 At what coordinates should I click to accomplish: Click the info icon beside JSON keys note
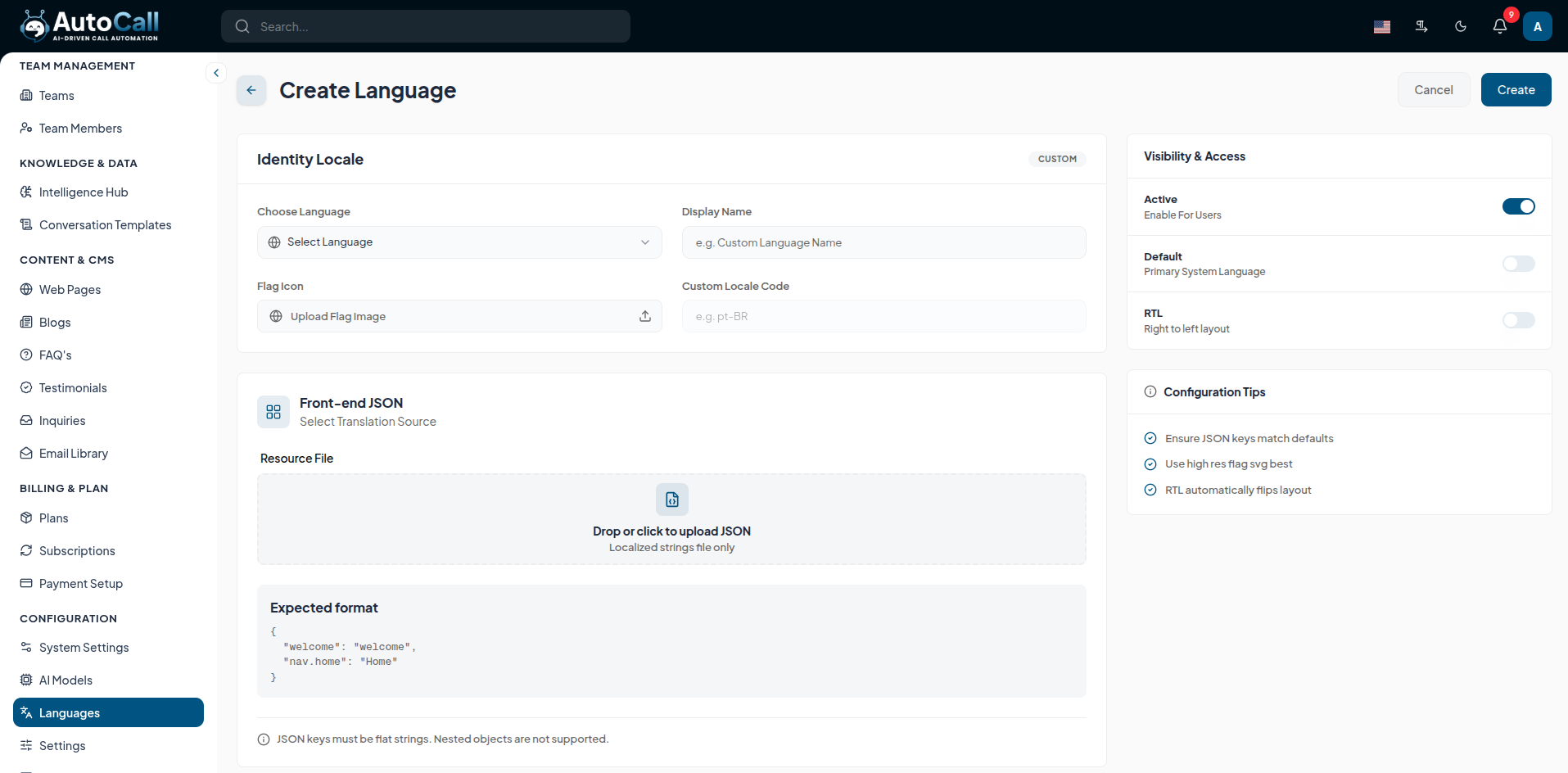(x=264, y=739)
